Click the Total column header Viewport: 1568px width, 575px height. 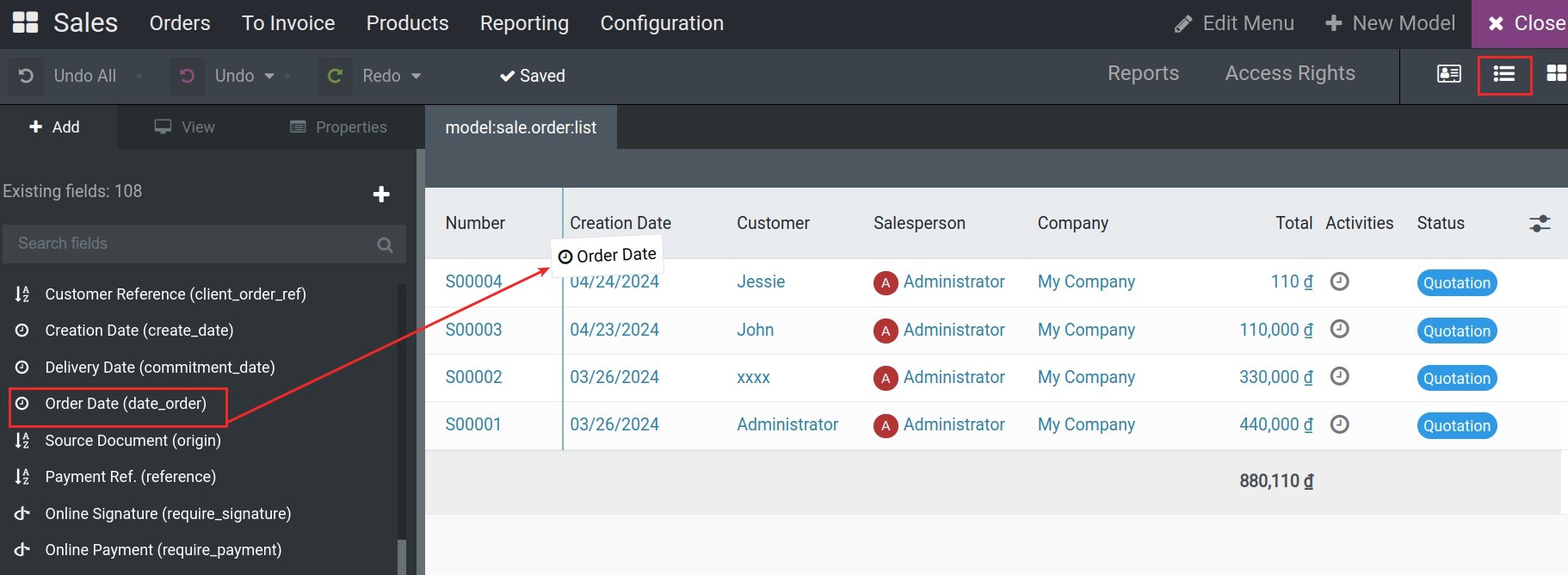(x=1293, y=223)
